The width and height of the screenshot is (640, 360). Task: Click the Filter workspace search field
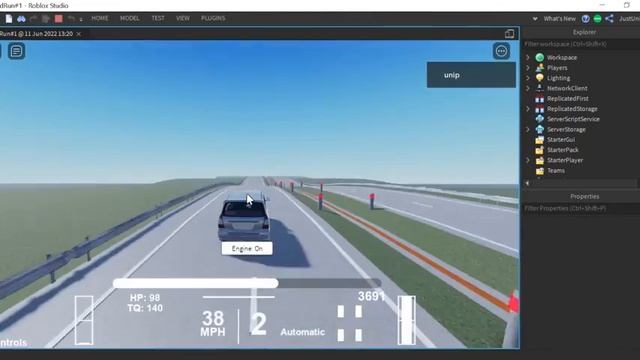pyautogui.click(x=582, y=44)
